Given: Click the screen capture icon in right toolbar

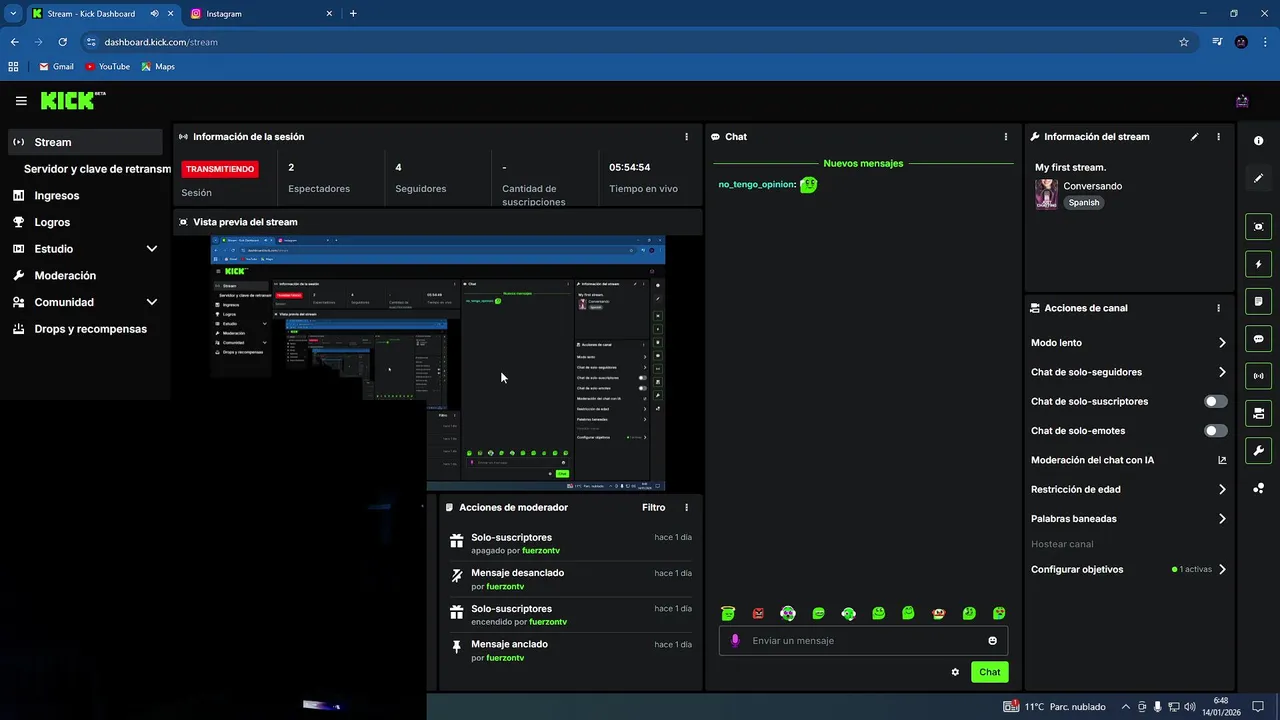Looking at the screenshot, I should [x=1258, y=227].
